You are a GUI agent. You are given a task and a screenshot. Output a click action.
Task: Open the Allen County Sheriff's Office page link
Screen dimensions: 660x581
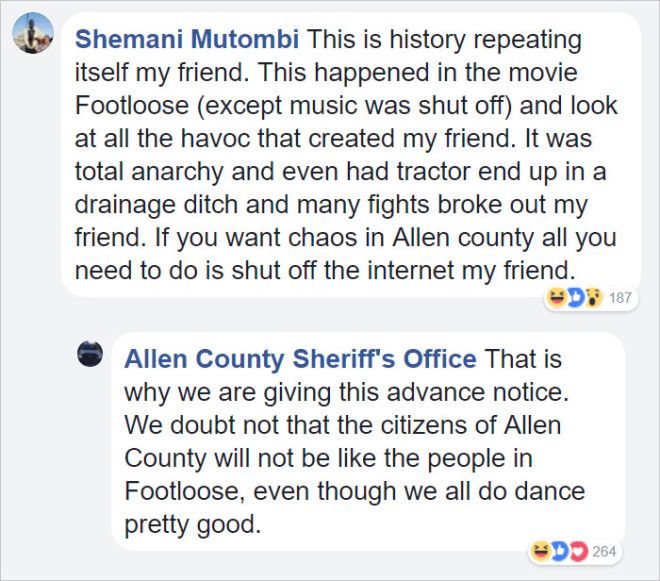300,359
